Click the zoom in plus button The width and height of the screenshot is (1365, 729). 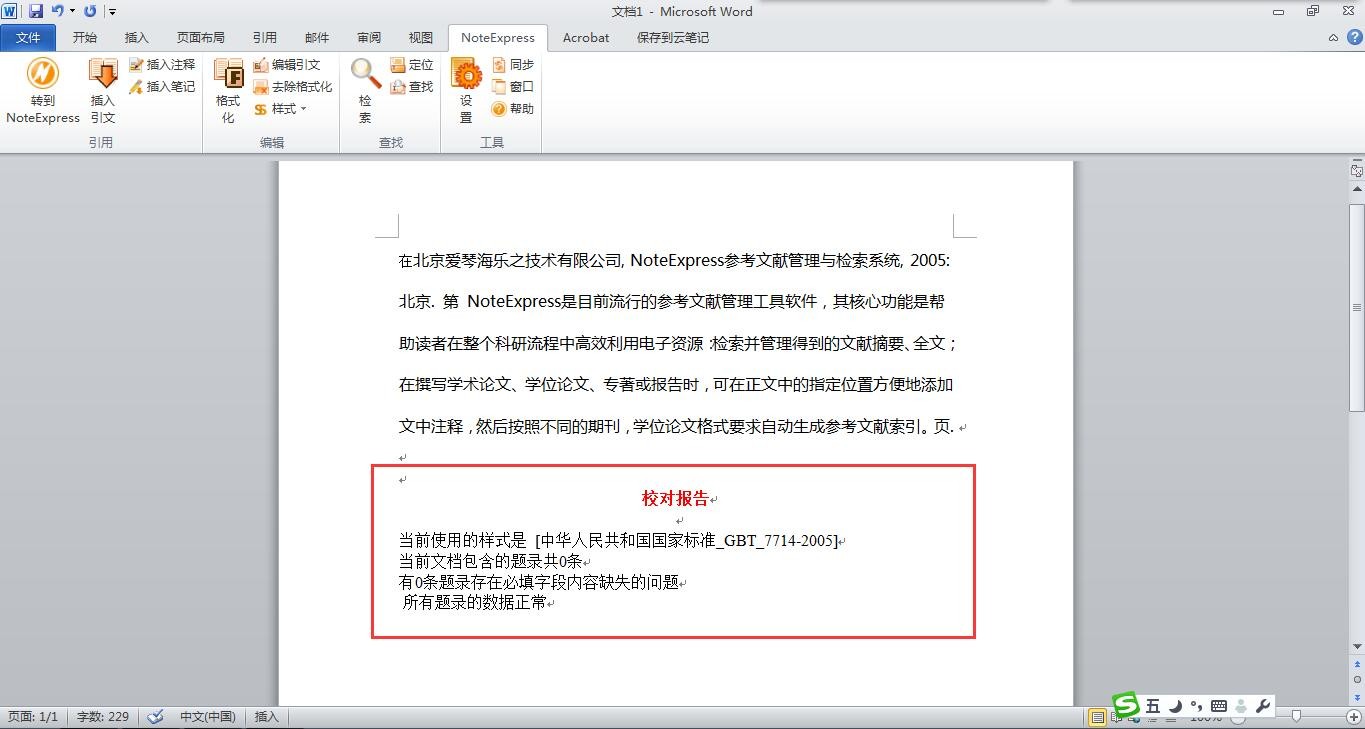point(1355,717)
